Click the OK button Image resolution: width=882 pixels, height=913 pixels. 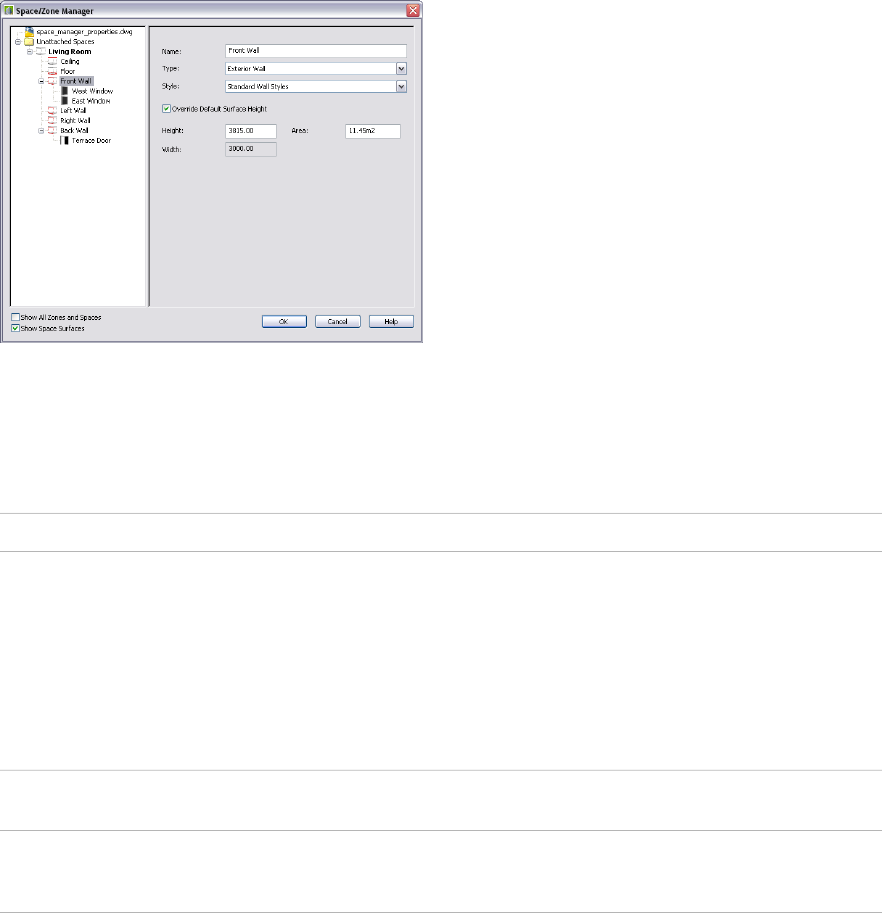click(x=284, y=321)
